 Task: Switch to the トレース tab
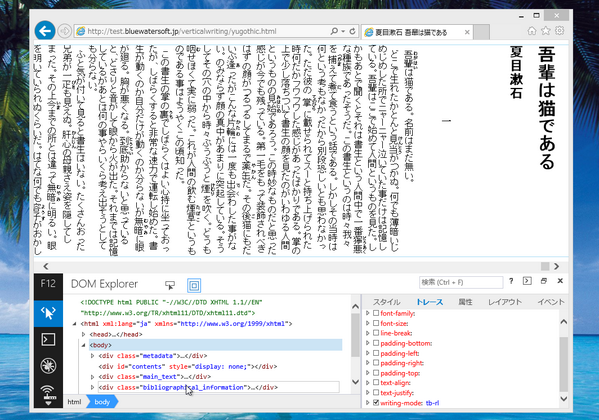[x=429, y=302]
